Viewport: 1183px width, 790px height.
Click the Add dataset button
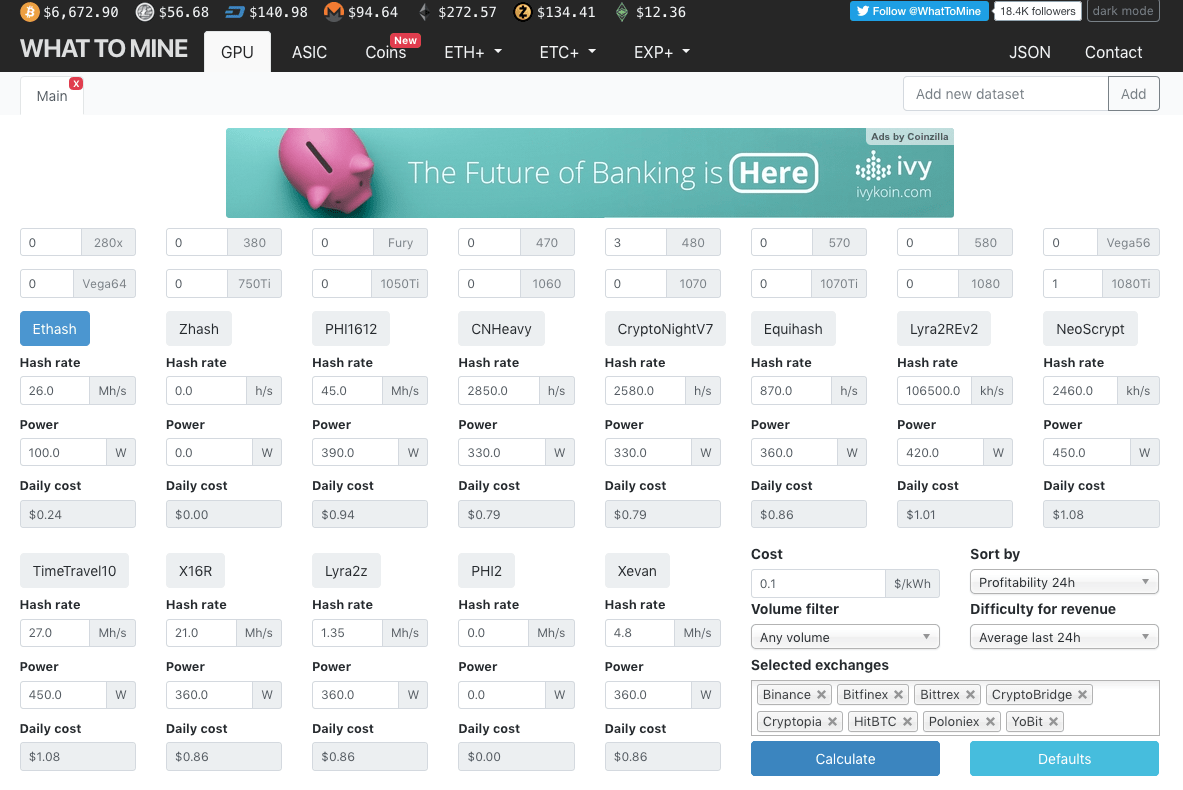(x=1133, y=94)
